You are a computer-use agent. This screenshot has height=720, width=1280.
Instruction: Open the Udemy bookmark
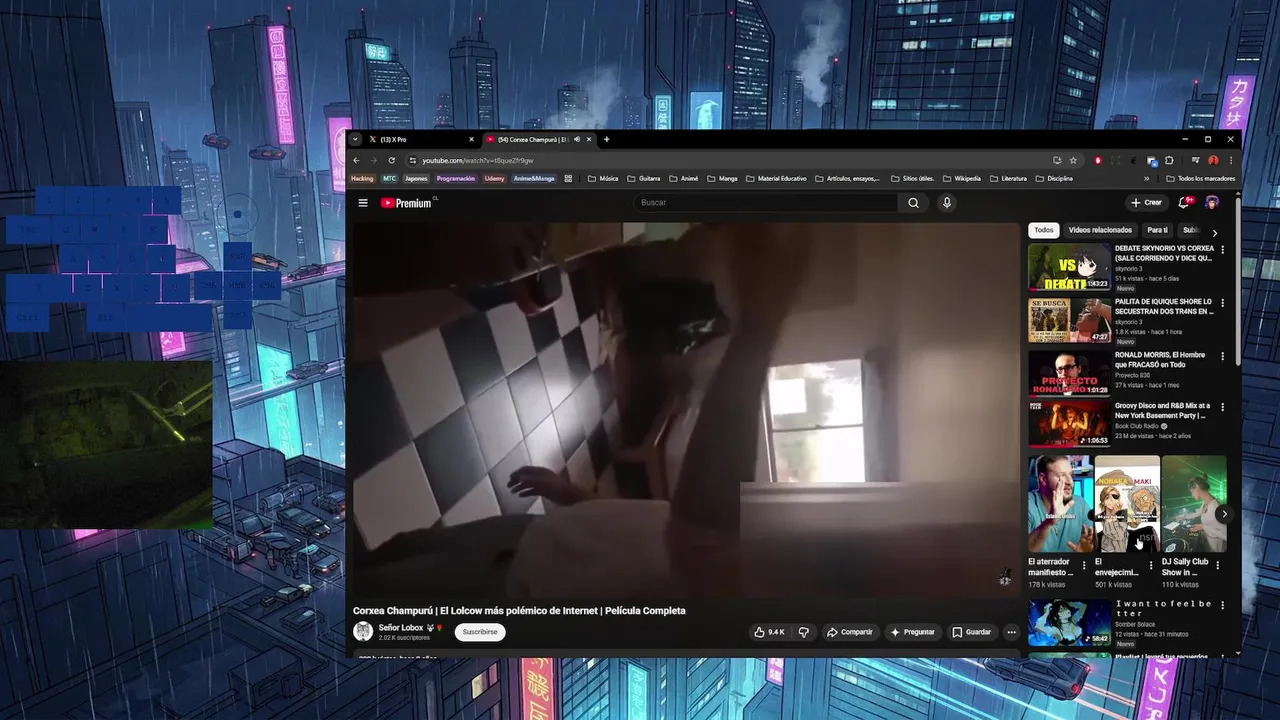pos(494,179)
